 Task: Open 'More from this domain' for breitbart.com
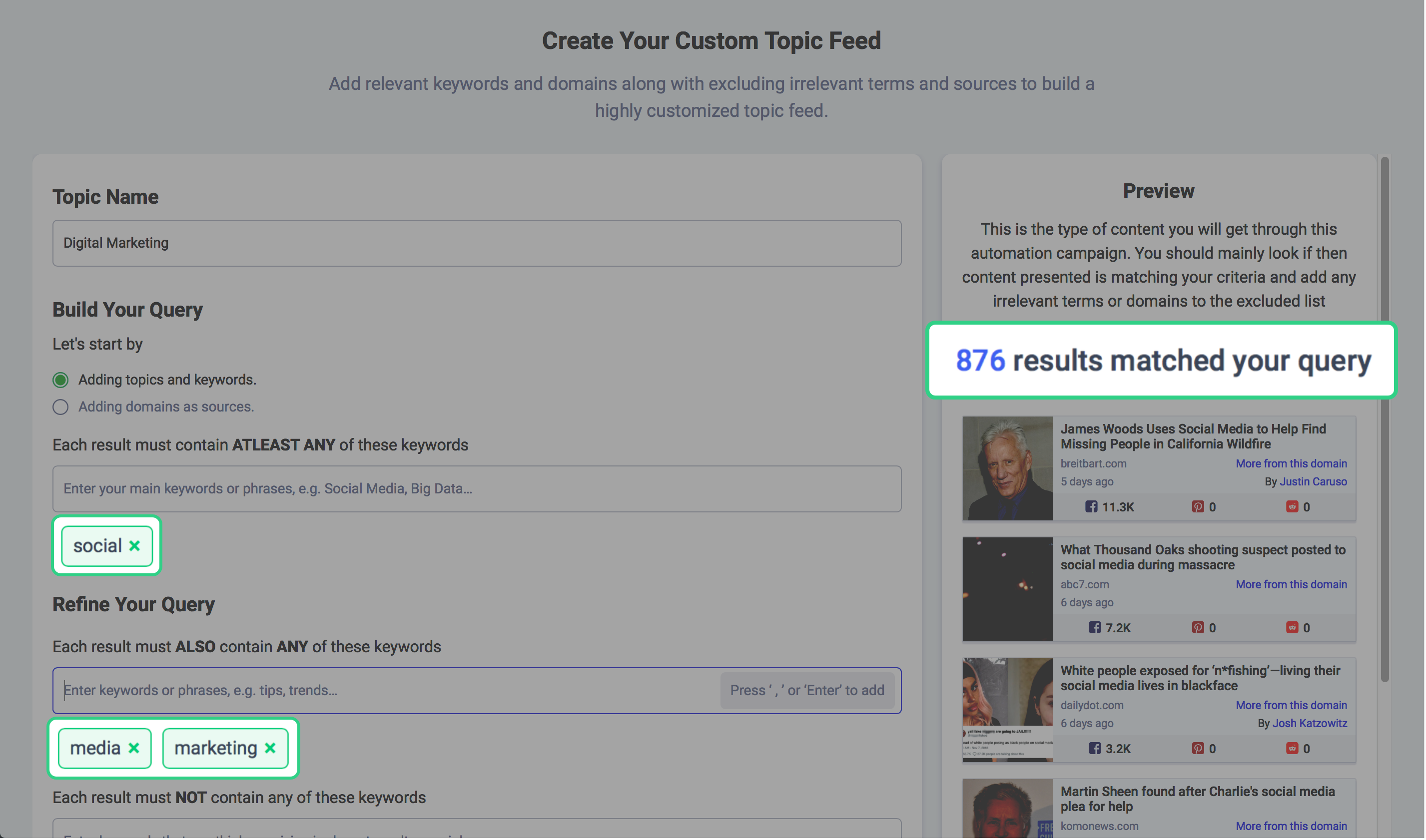(1291, 464)
